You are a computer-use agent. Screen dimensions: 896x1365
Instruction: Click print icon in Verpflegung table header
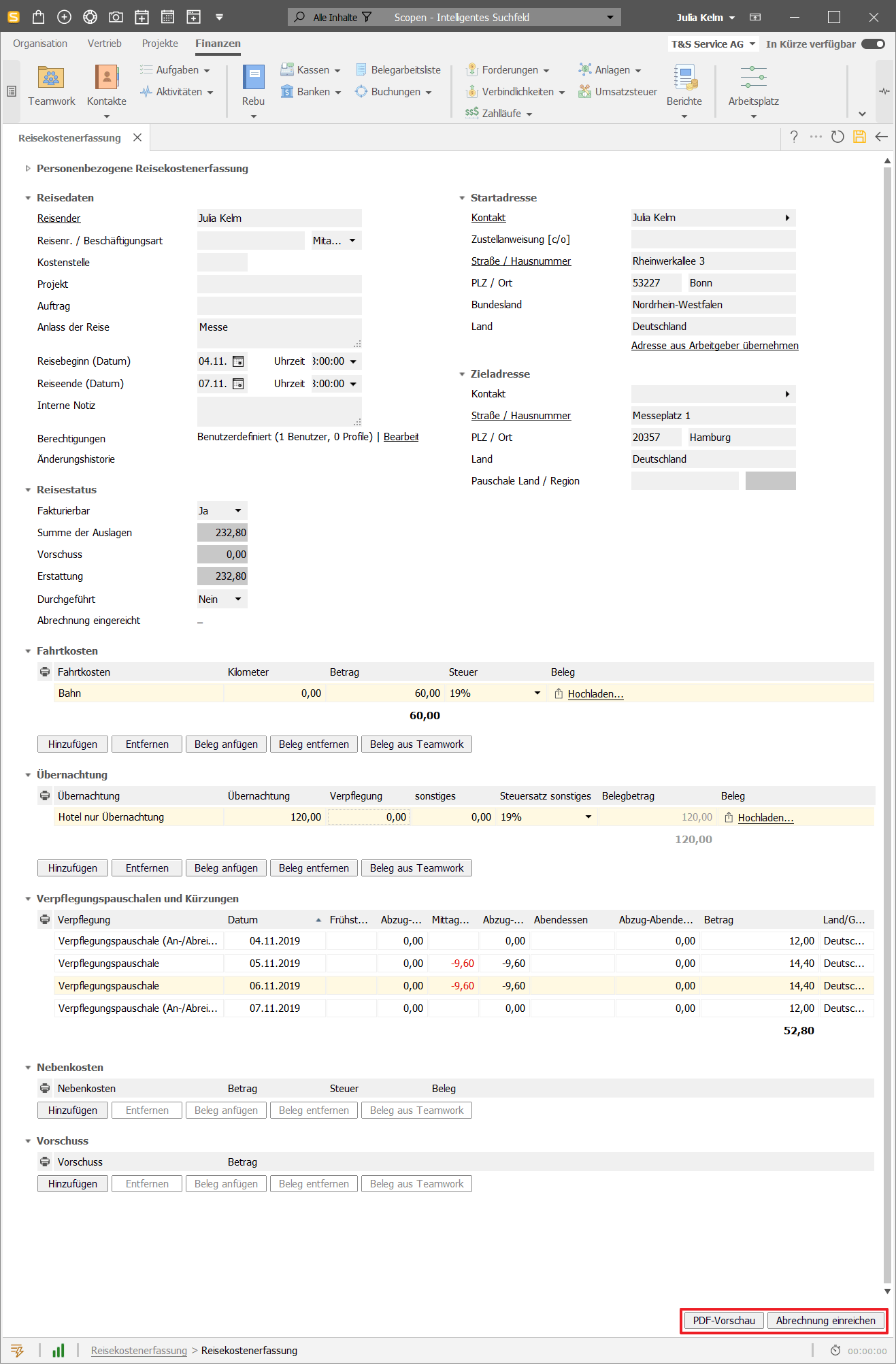[x=45, y=920]
